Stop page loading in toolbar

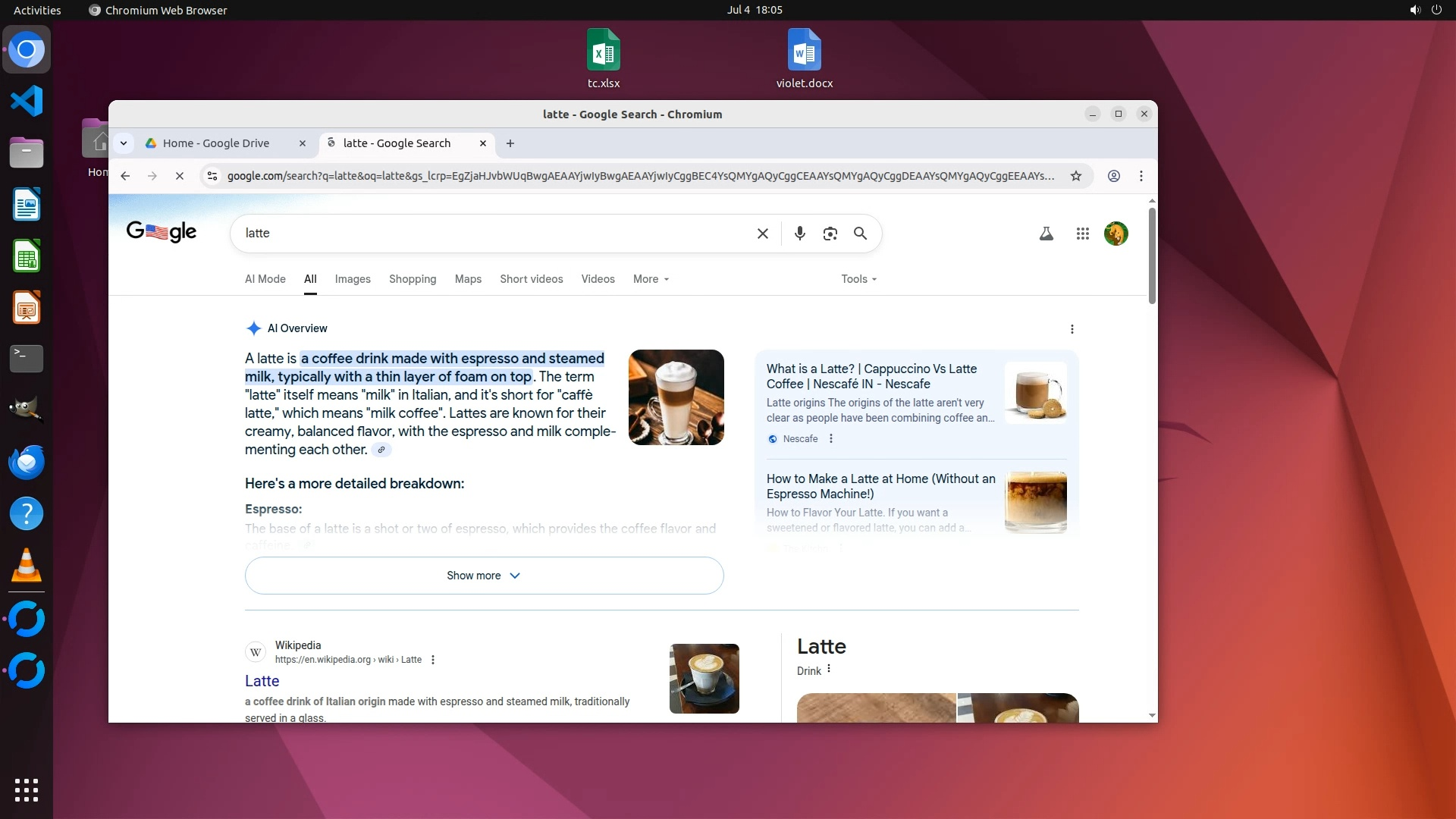tap(179, 176)
